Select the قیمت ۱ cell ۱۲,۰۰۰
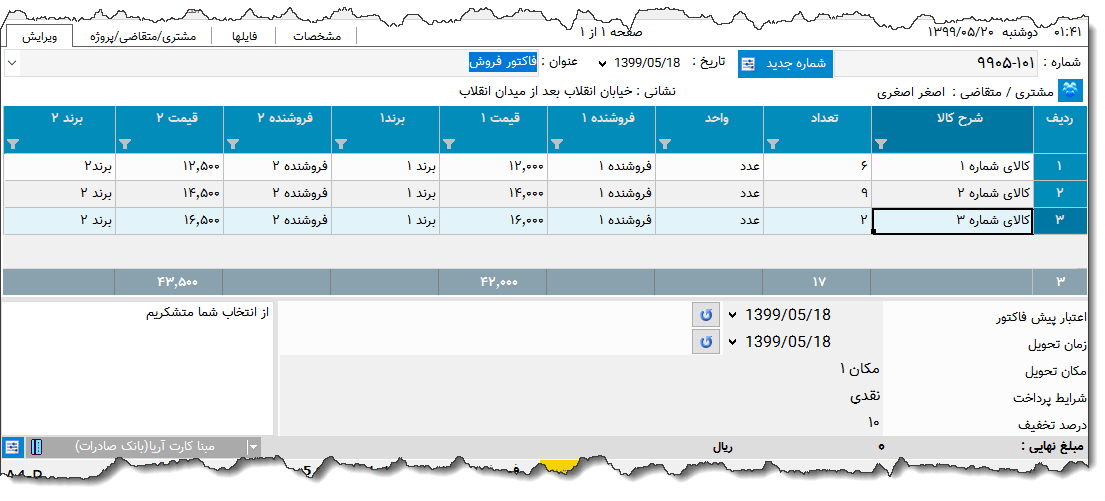Image resolution: width=1105 pixels, height=501 pixels. (x=493, y=167)
